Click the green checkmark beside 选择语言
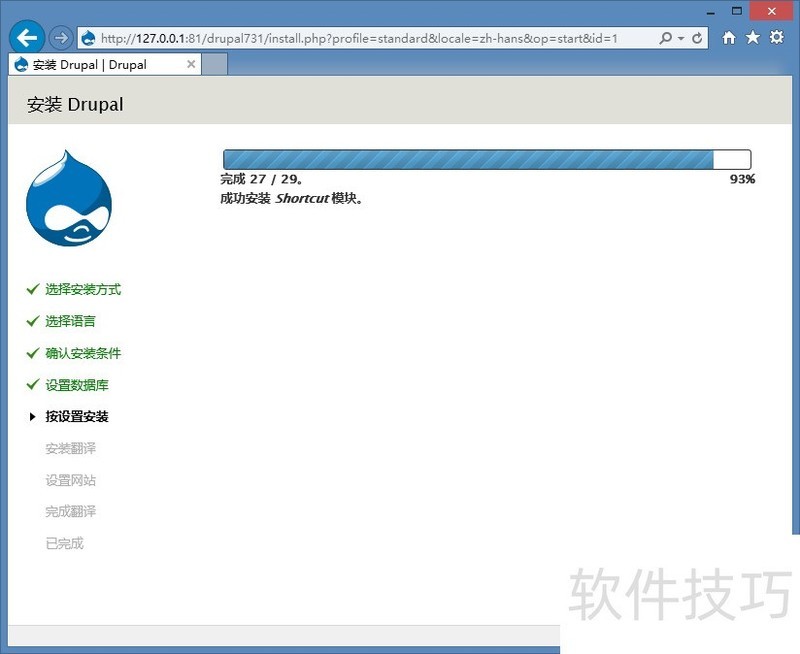 (33, 321)
